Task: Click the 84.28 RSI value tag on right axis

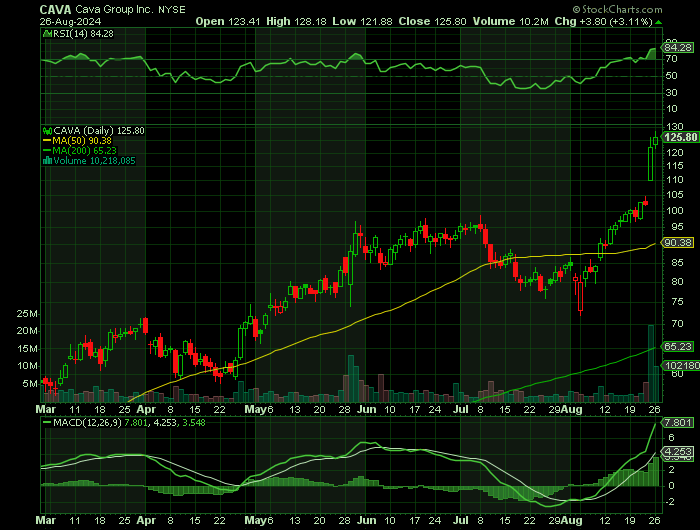Action: [x=678, y=47]
